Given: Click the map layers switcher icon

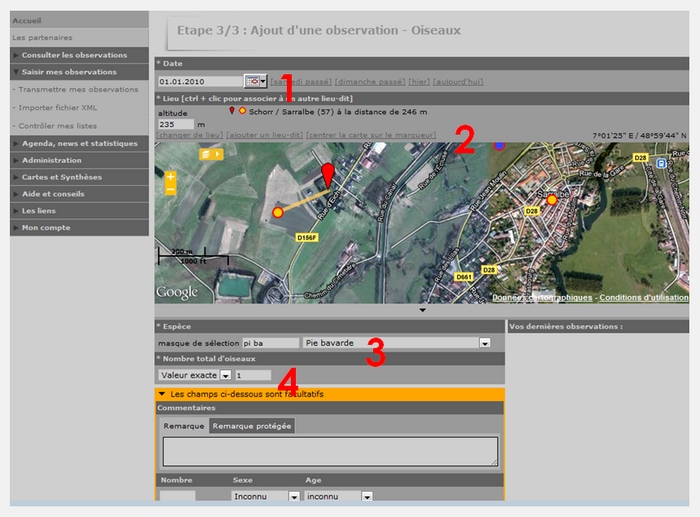Looking at the screenshot, I should click(211, 154).
